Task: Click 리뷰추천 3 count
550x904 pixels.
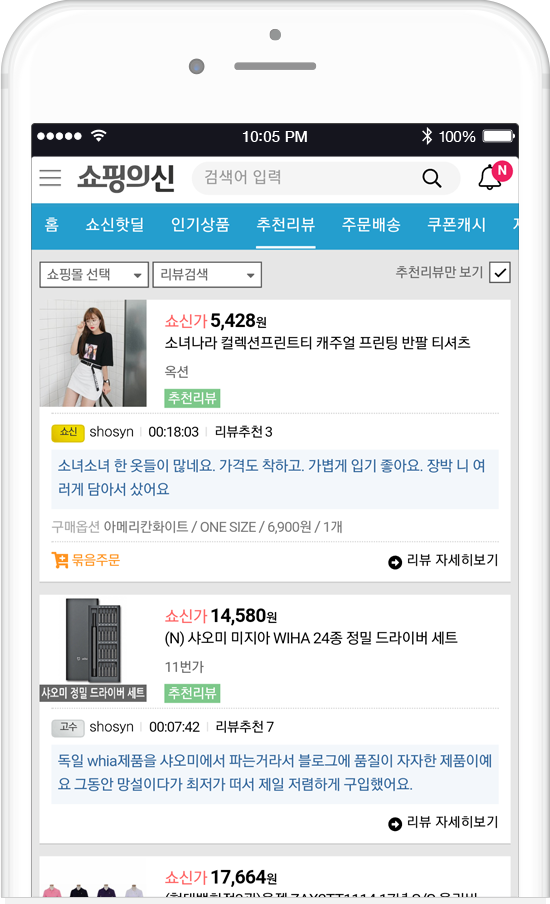Action: pos(243,432)
